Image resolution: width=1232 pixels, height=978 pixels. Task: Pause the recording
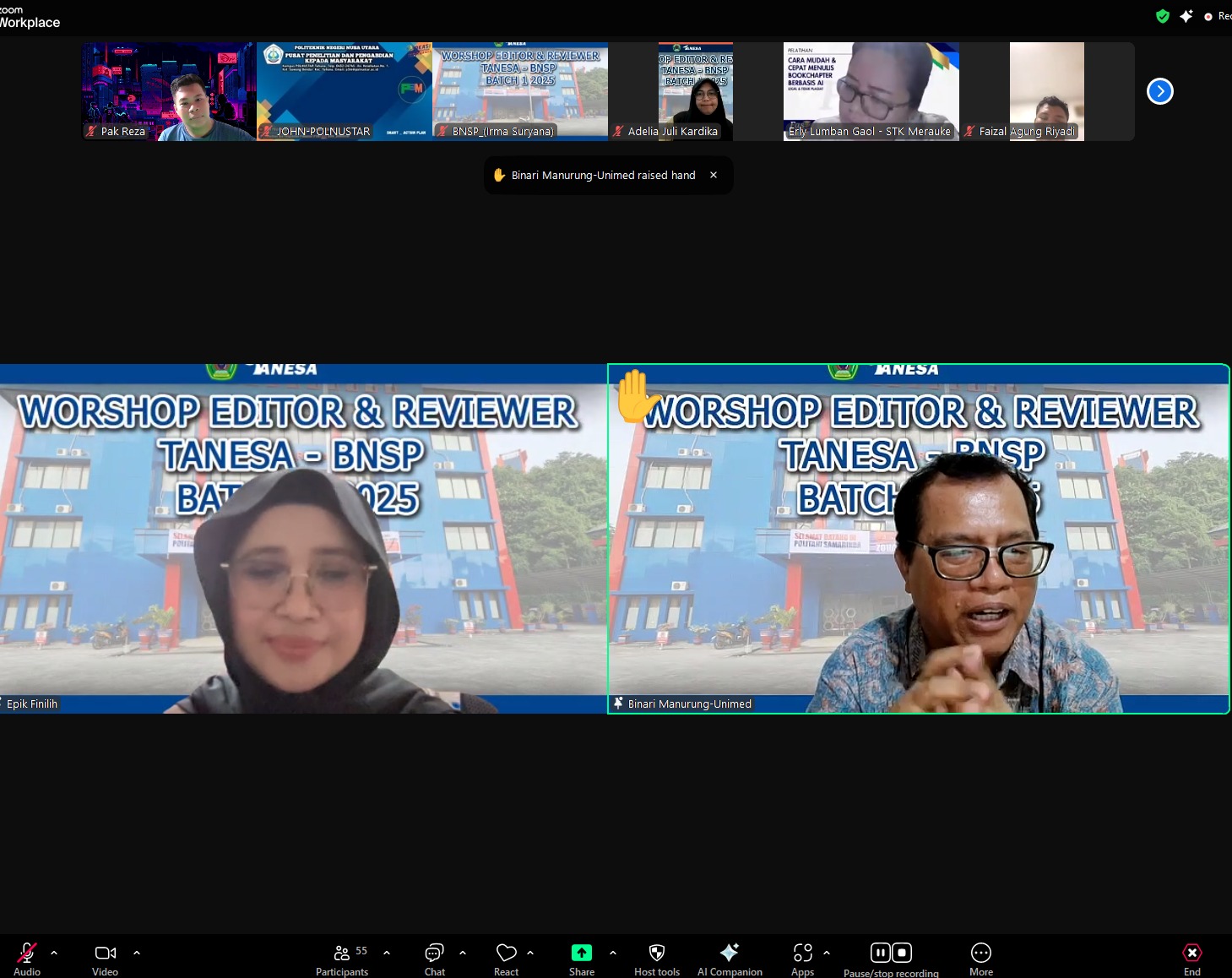click(x=880, y=953)
